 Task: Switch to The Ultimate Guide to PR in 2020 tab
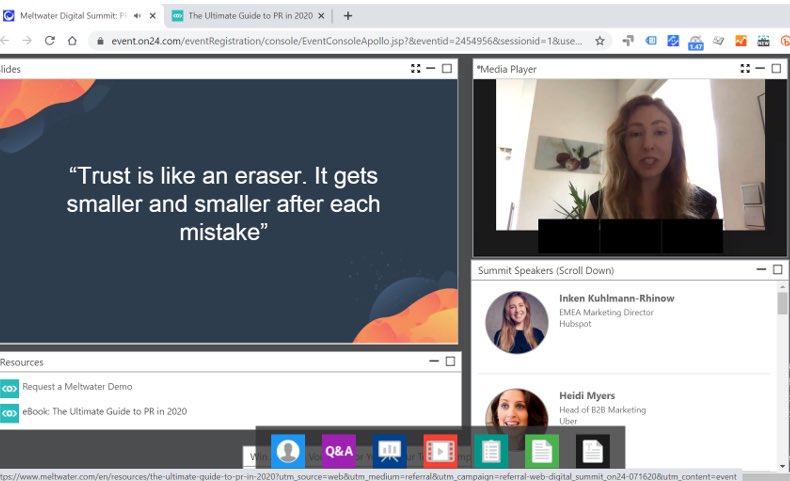250,16
